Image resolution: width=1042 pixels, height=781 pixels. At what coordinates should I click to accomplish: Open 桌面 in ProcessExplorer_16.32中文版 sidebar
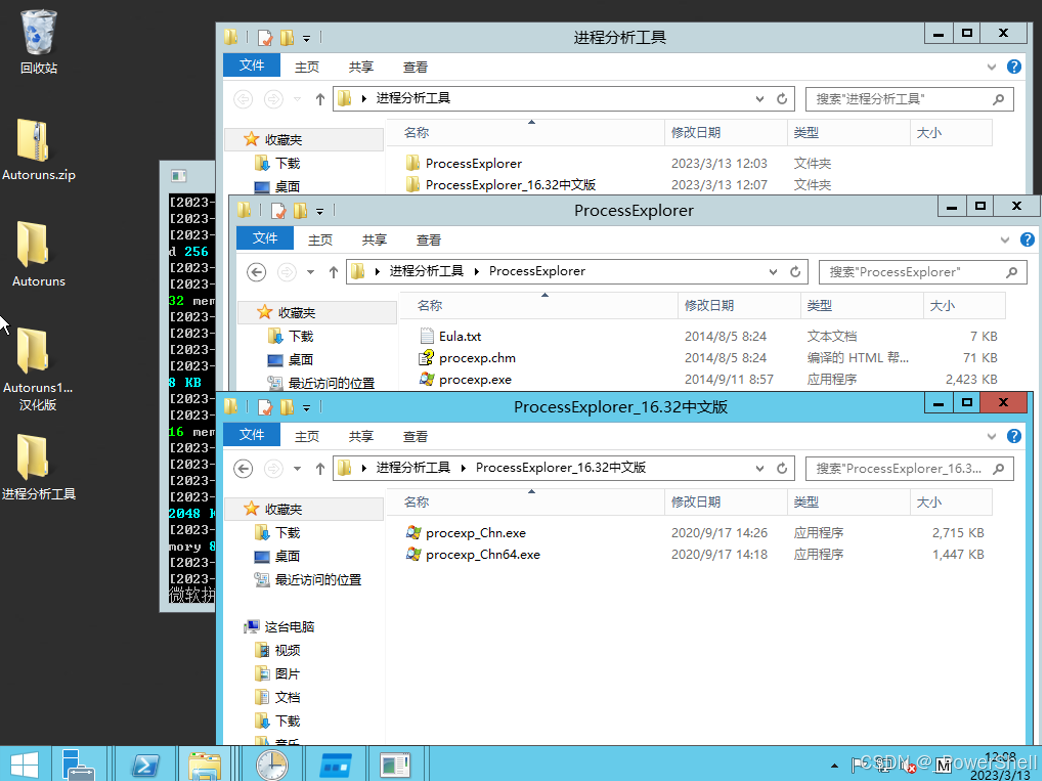(278, 556)
